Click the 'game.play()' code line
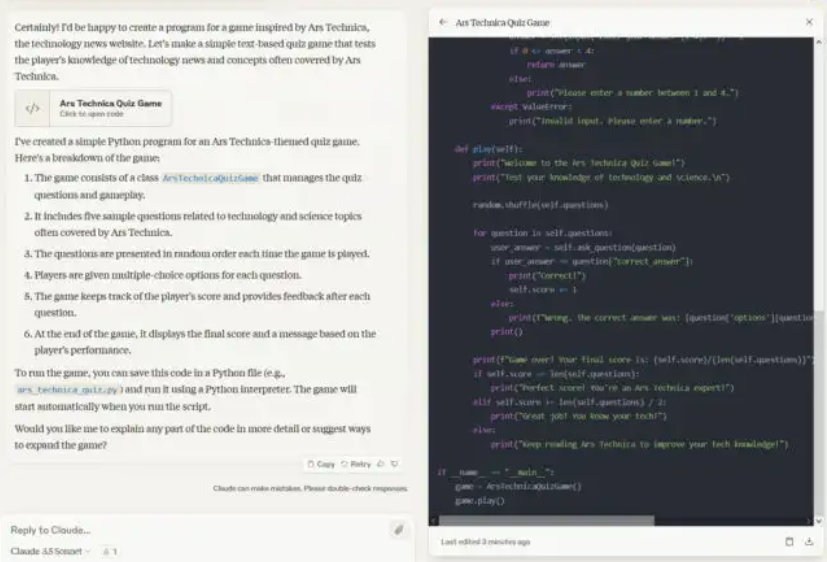Screen dimensions: 827x562 click(x=479, y=501)
